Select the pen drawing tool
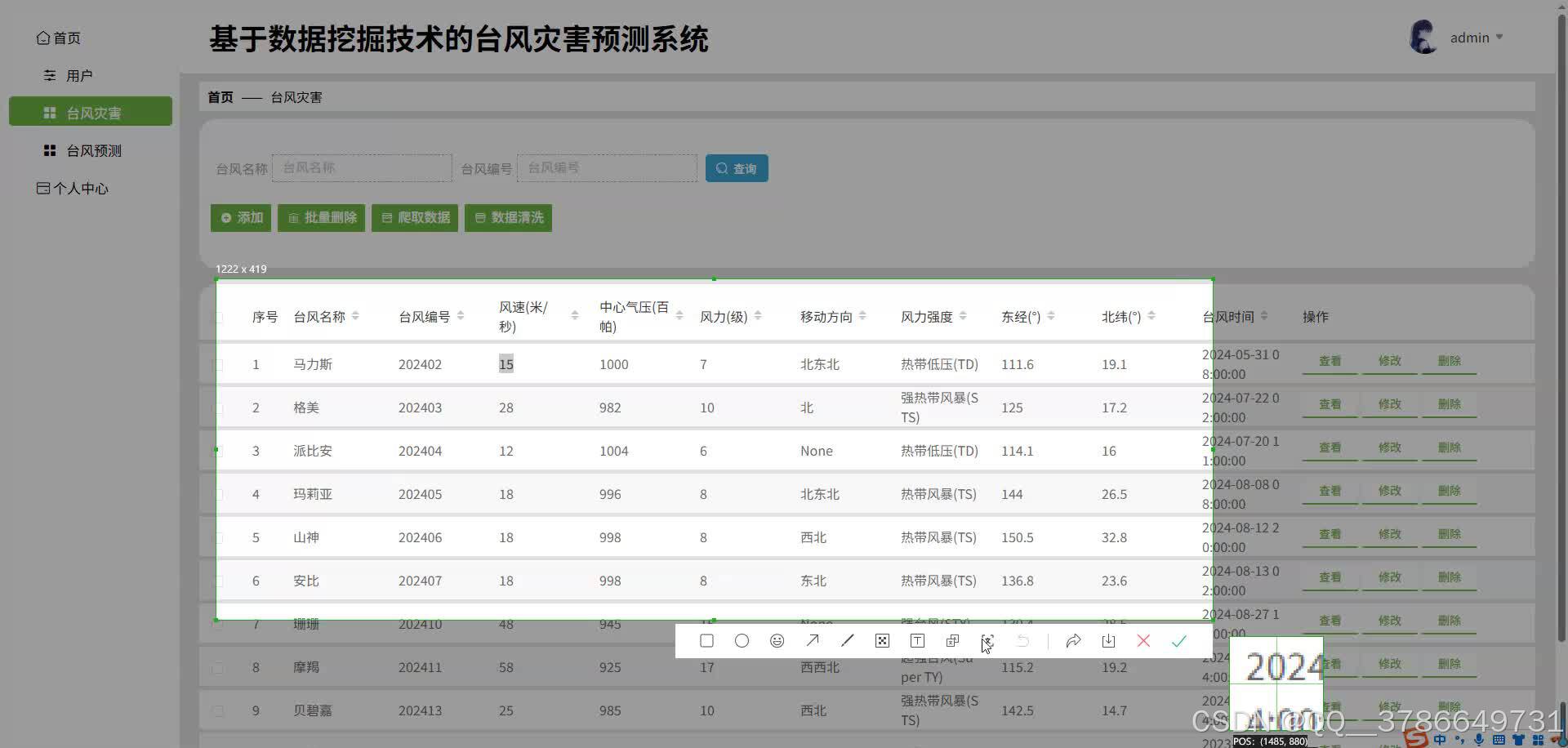The width and height of the screenshot is (1568, 748). [848, 641]
